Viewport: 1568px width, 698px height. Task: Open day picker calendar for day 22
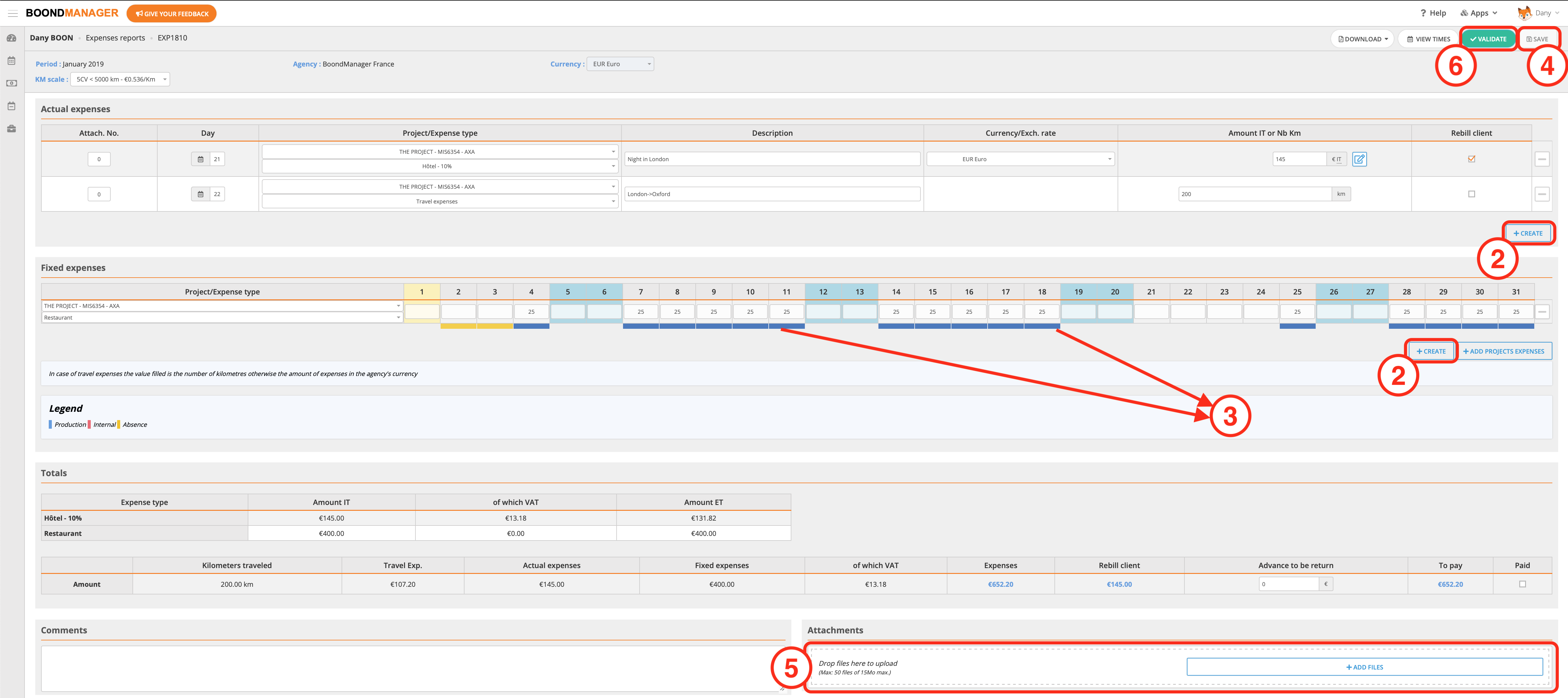200,194
